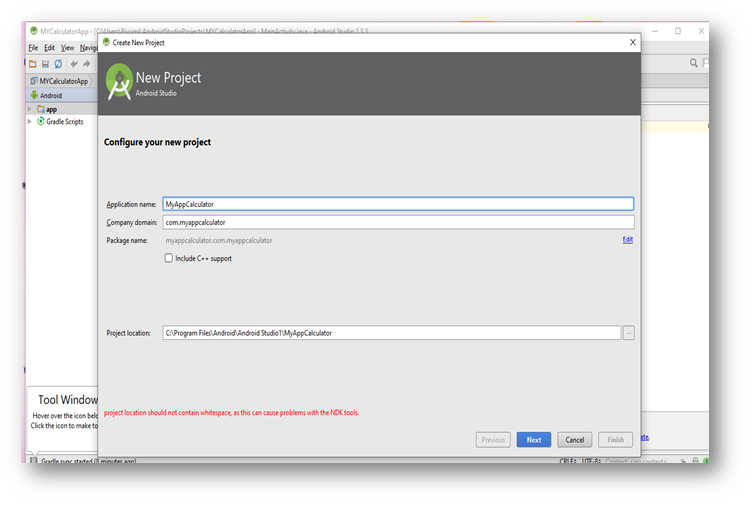This screenshot has height=505, width=751.
Task: Click the app module folder icon
Action: [41, 109]
